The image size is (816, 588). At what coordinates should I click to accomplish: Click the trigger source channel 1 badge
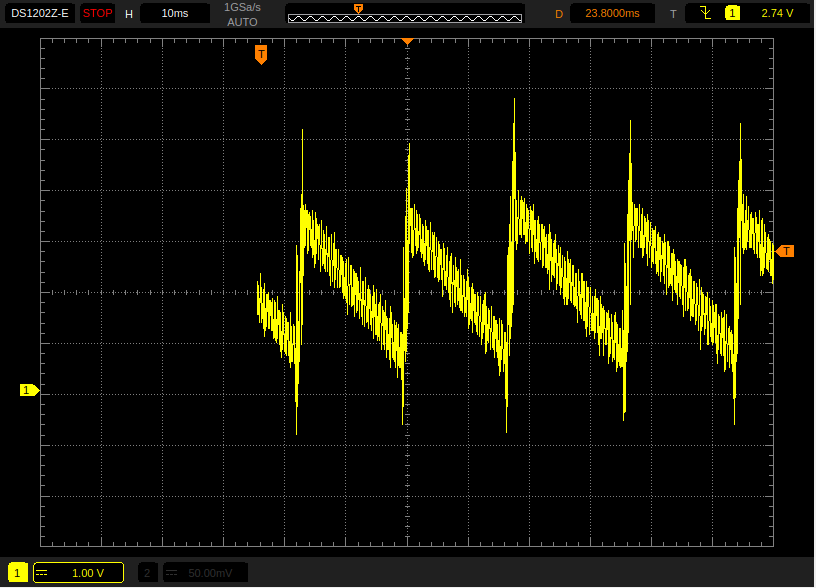(733, 13)
